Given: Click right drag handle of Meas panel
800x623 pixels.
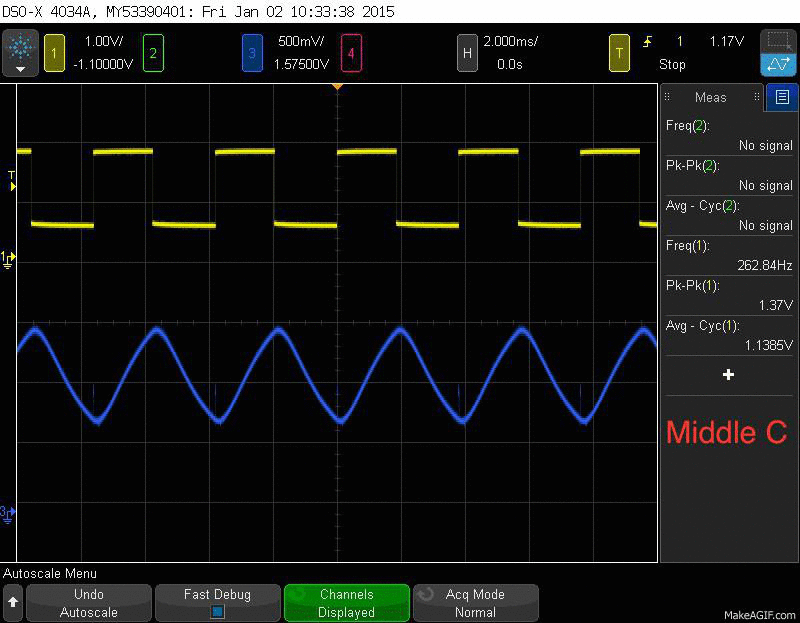Looking at the screenshot, I should (757, 97).
